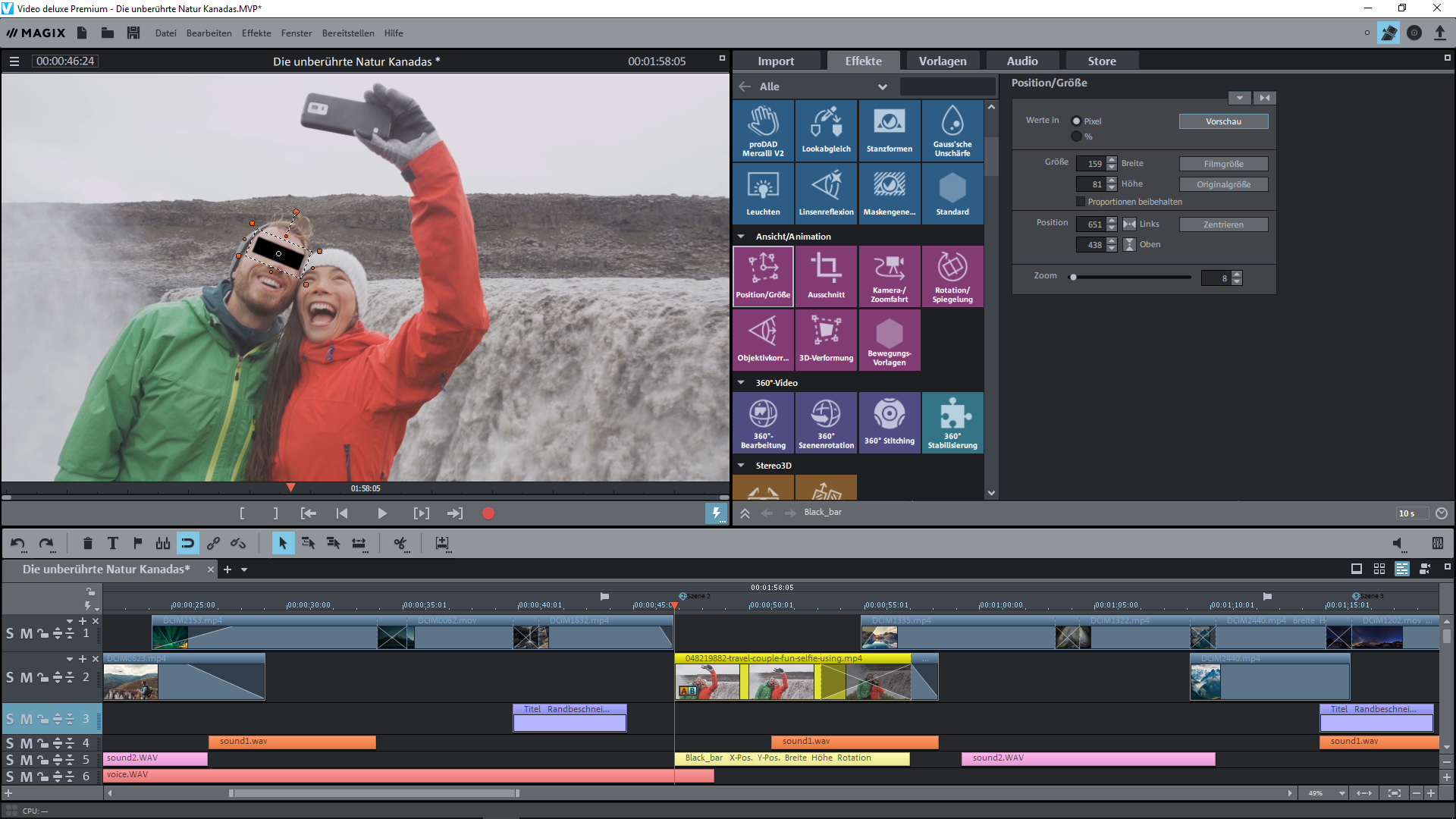Choose Rotation/Spiegelung effect tile

click(x=952, y=276)
